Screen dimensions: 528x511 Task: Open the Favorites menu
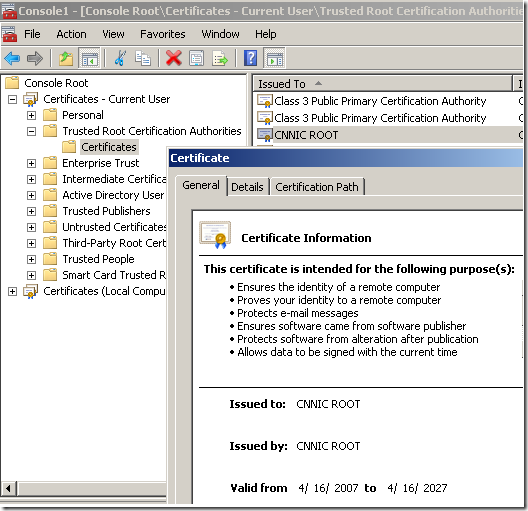coord(163,34)
